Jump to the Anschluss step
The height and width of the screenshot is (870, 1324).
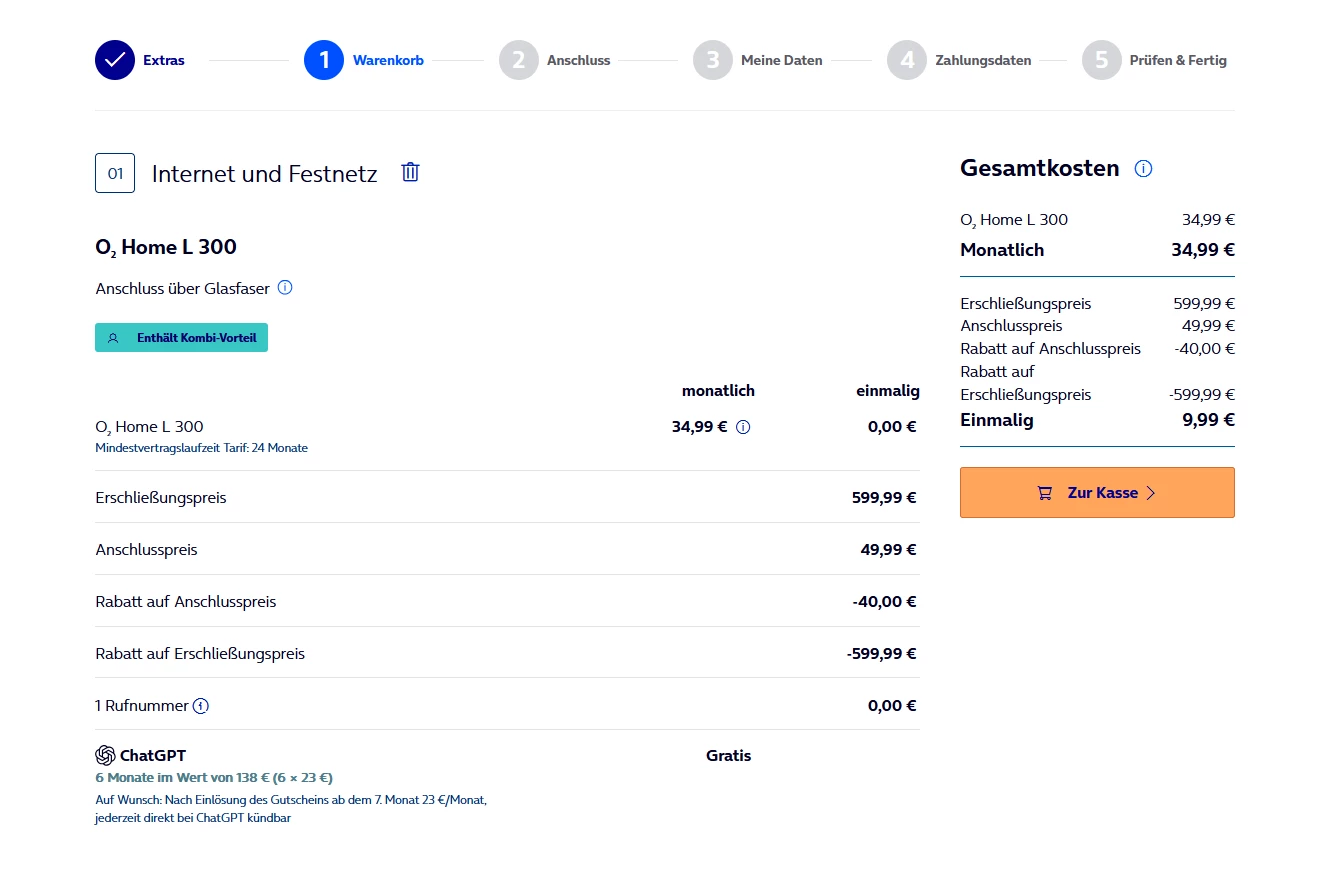(x=578, y=60)
